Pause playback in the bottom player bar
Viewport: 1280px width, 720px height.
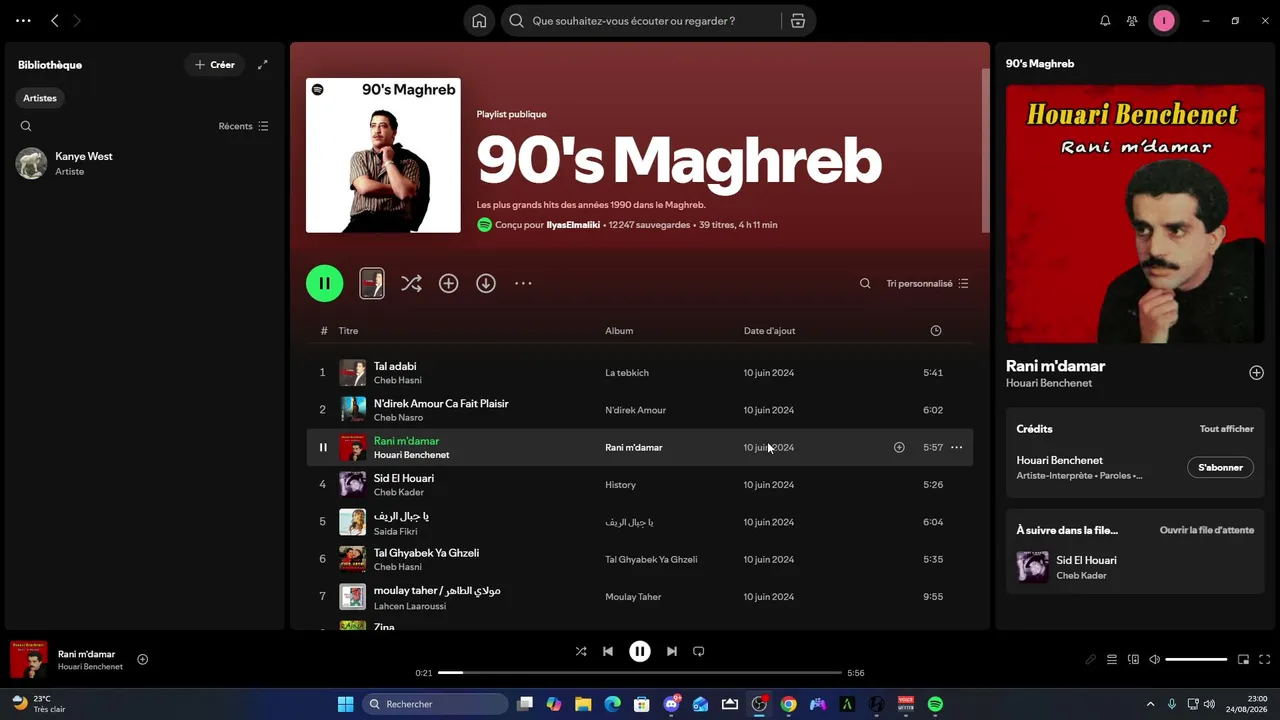click(640, 651)
